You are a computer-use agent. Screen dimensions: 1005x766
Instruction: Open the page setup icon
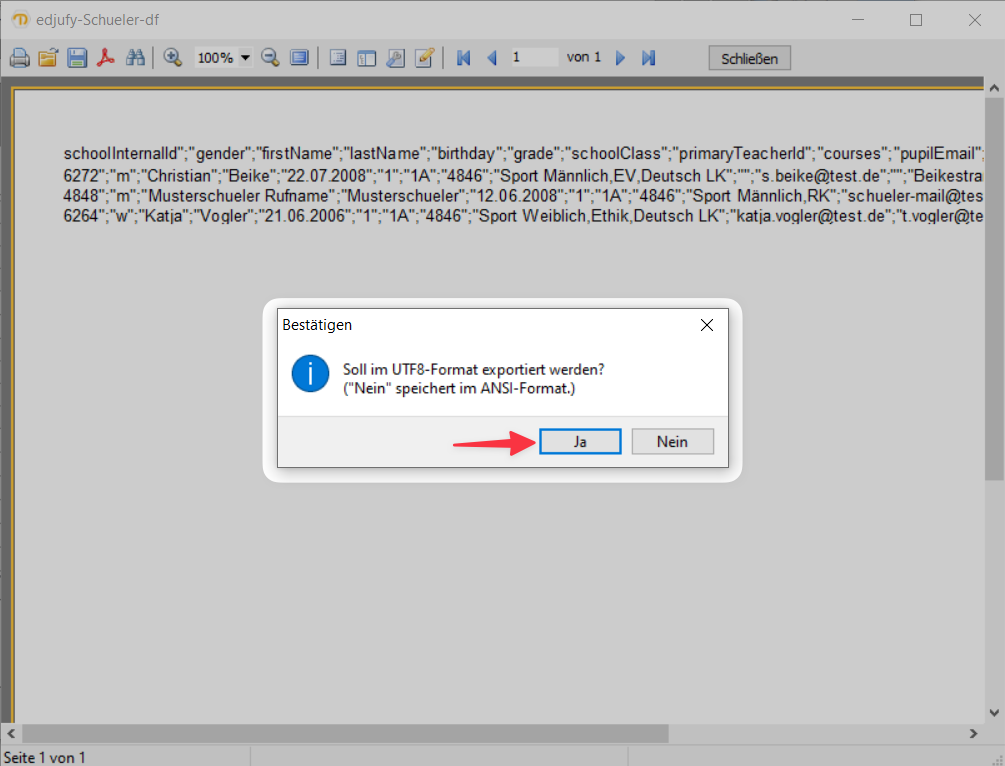pos(337,57)
